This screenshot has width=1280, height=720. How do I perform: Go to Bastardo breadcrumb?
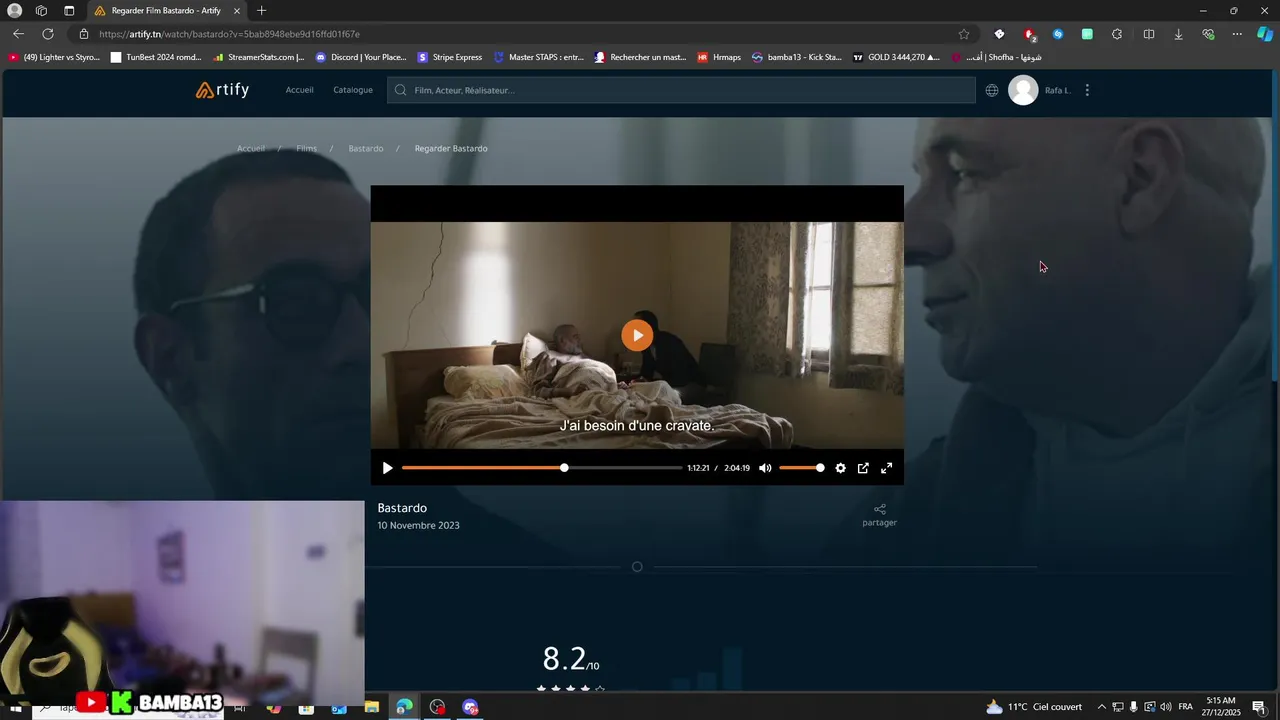(366, 148)
